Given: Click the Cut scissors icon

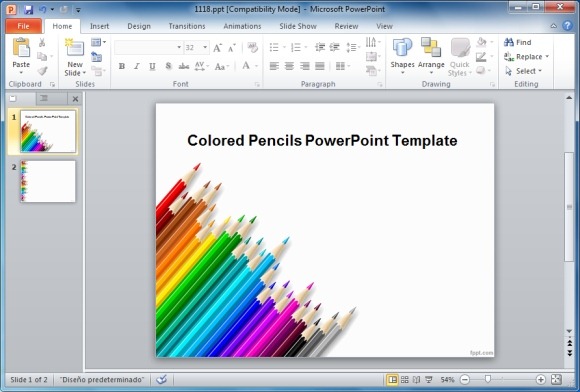Looking at the screenshot, I should [42, 43].
